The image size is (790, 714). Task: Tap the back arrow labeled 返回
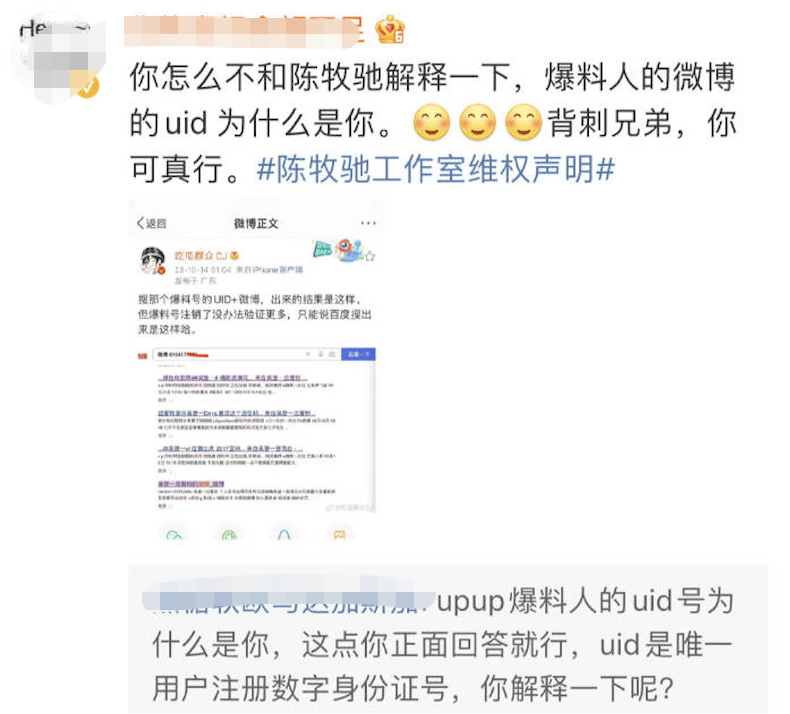coord(151,223)
